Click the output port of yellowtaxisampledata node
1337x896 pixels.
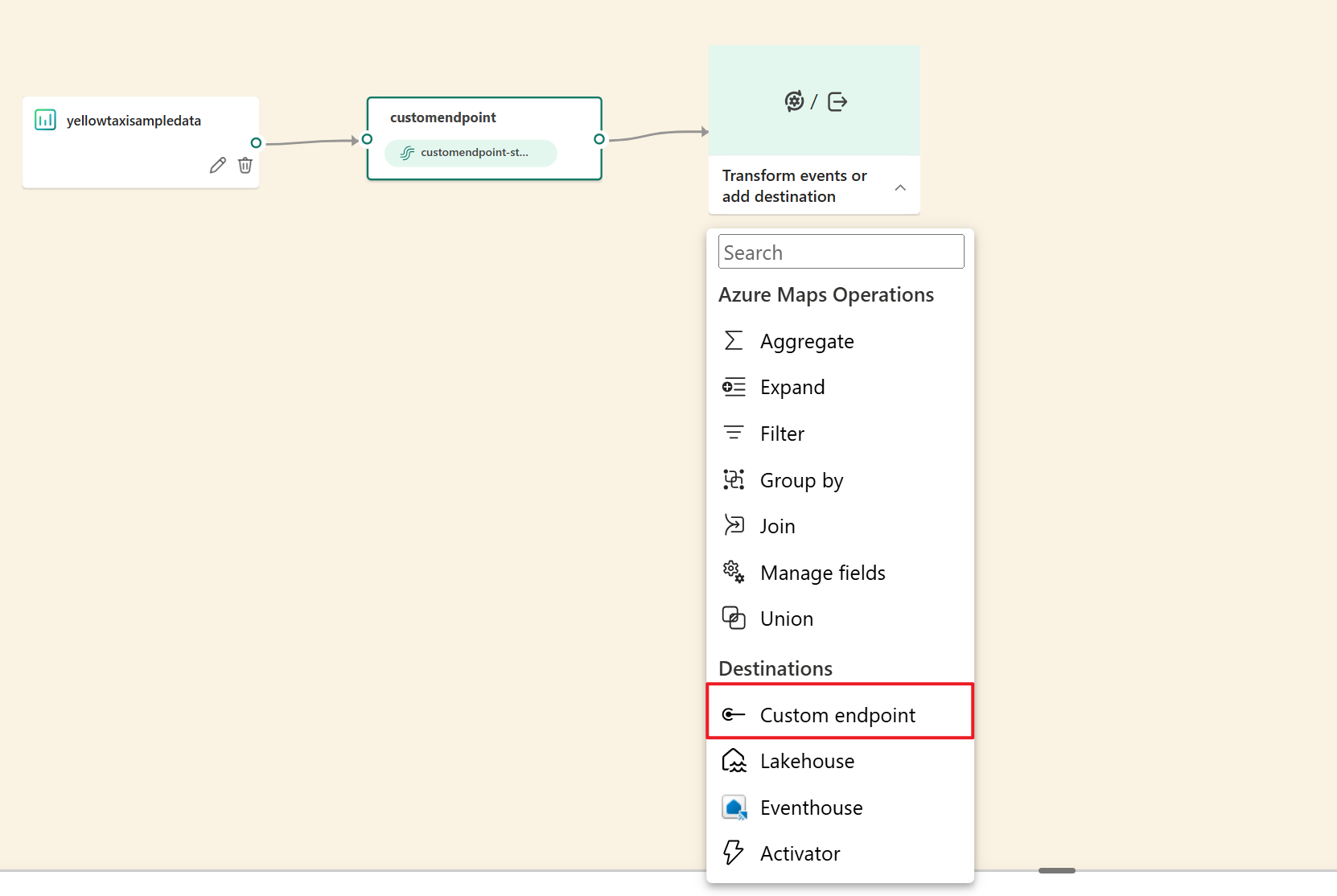pos(256,143)
